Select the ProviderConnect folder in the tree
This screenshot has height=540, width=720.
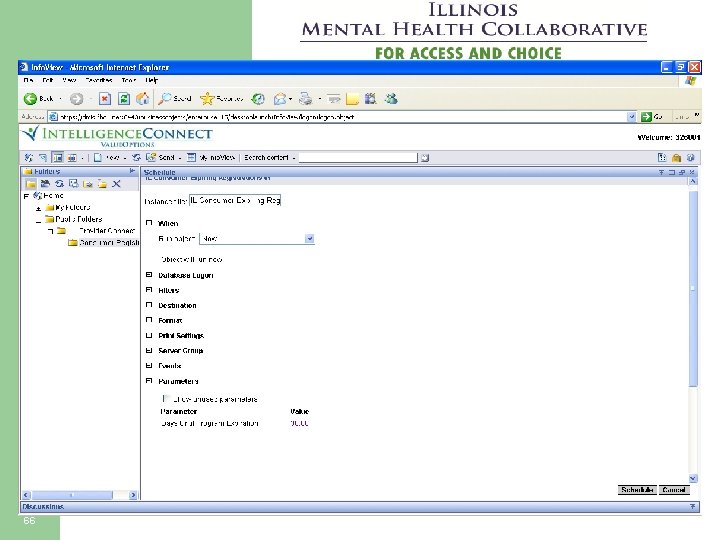(107, 231)
